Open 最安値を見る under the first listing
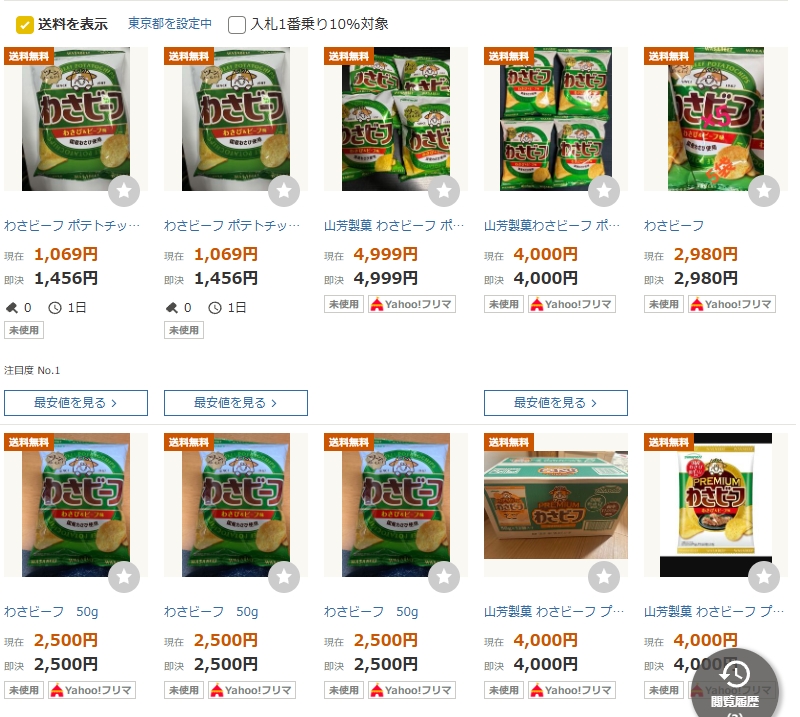Image resolution: width=800 pixels, height=717 pixels. [x=76, y=403]
